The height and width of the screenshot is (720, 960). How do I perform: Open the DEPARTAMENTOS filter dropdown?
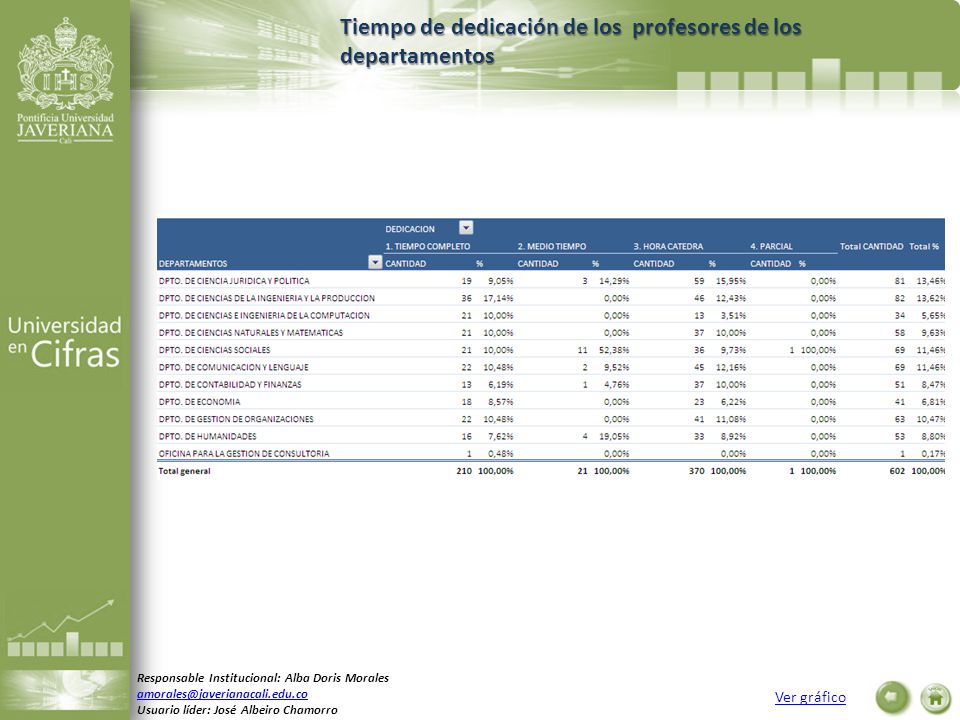click(x=375, y=263)
